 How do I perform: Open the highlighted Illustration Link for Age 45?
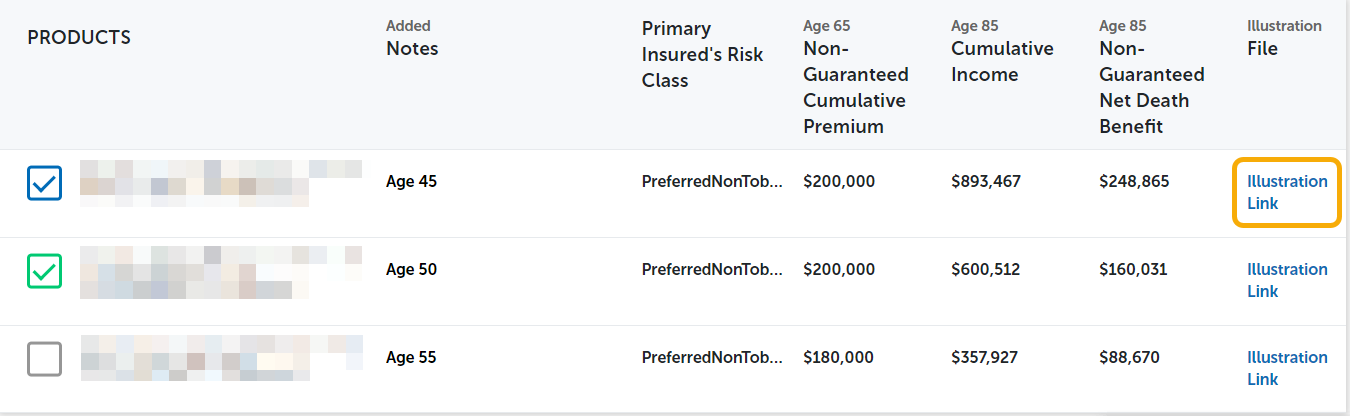pyautogui.click(x=1287, y=192)
